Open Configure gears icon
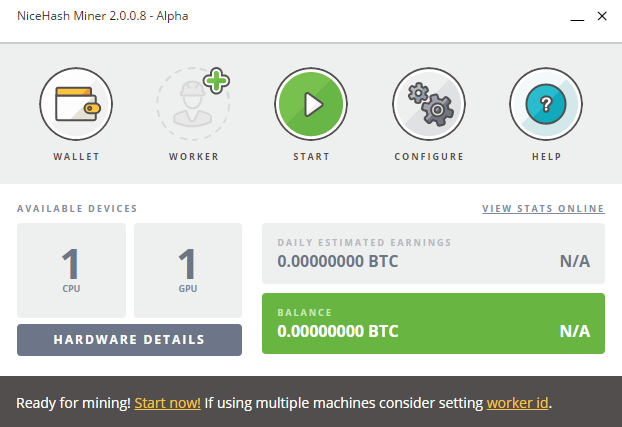The image size is (622, 427). coord(429,104)
